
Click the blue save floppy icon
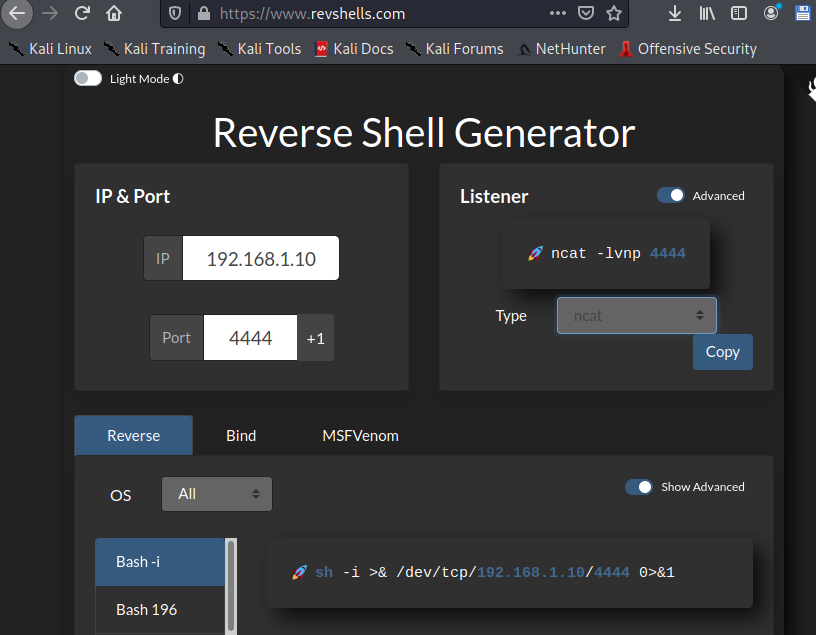click(803, 13)
